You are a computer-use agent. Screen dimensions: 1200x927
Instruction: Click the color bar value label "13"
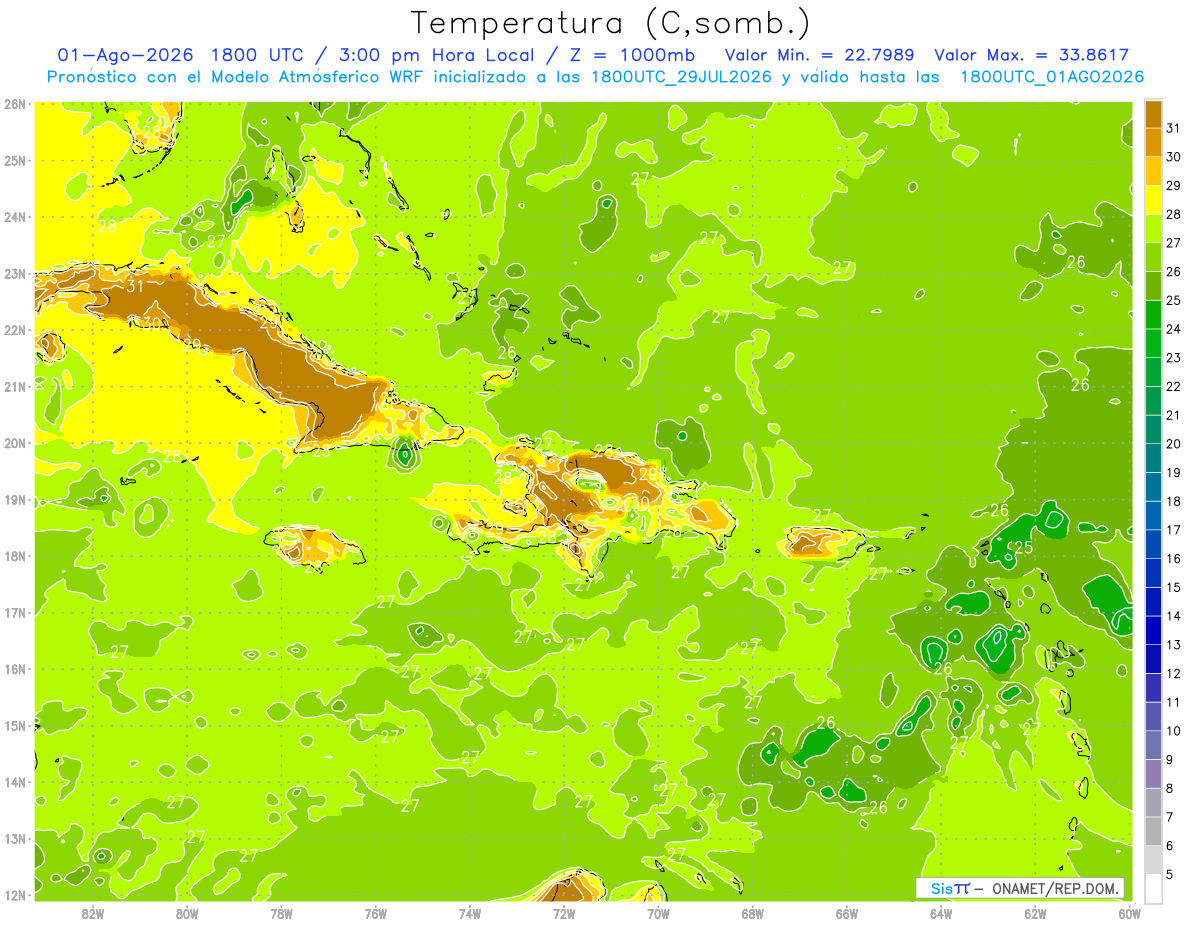click(x=1173, y=645)
